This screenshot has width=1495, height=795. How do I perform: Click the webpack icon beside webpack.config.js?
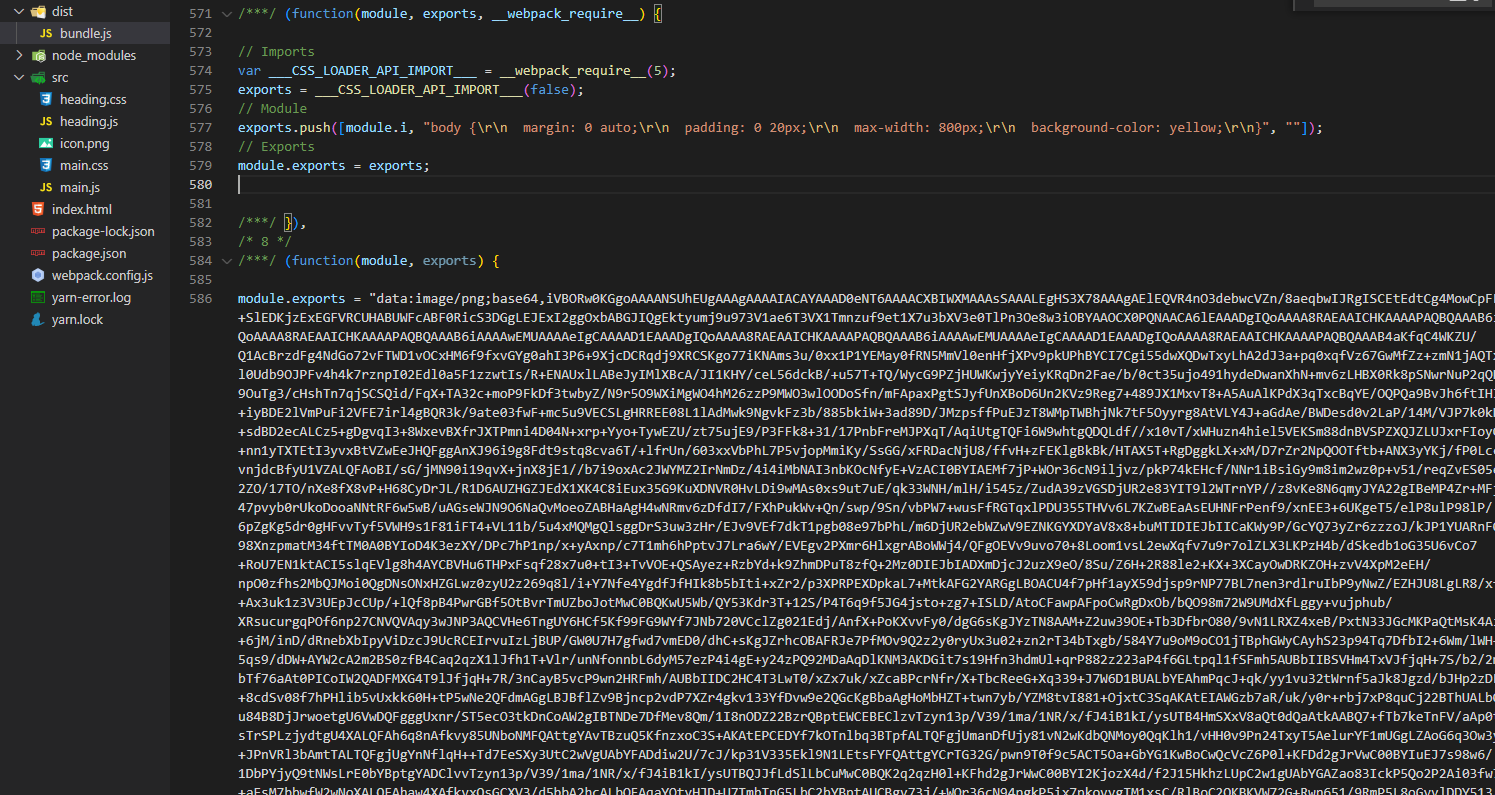tap(38, 275)
